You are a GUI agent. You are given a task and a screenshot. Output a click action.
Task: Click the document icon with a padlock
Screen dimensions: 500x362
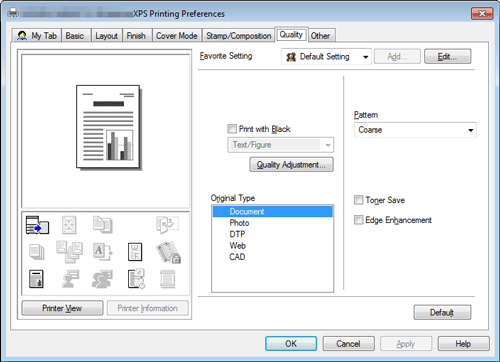pyautogui.click(x=168, y=252)
